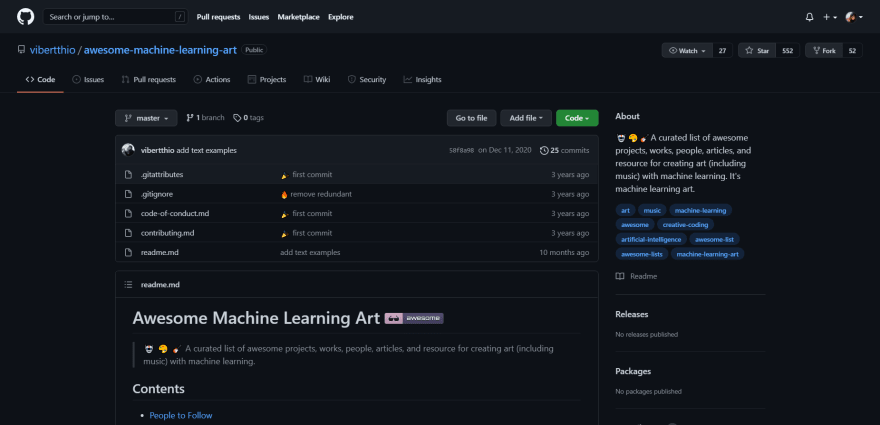Open People to Follow contents link

[x=181, y=415]
